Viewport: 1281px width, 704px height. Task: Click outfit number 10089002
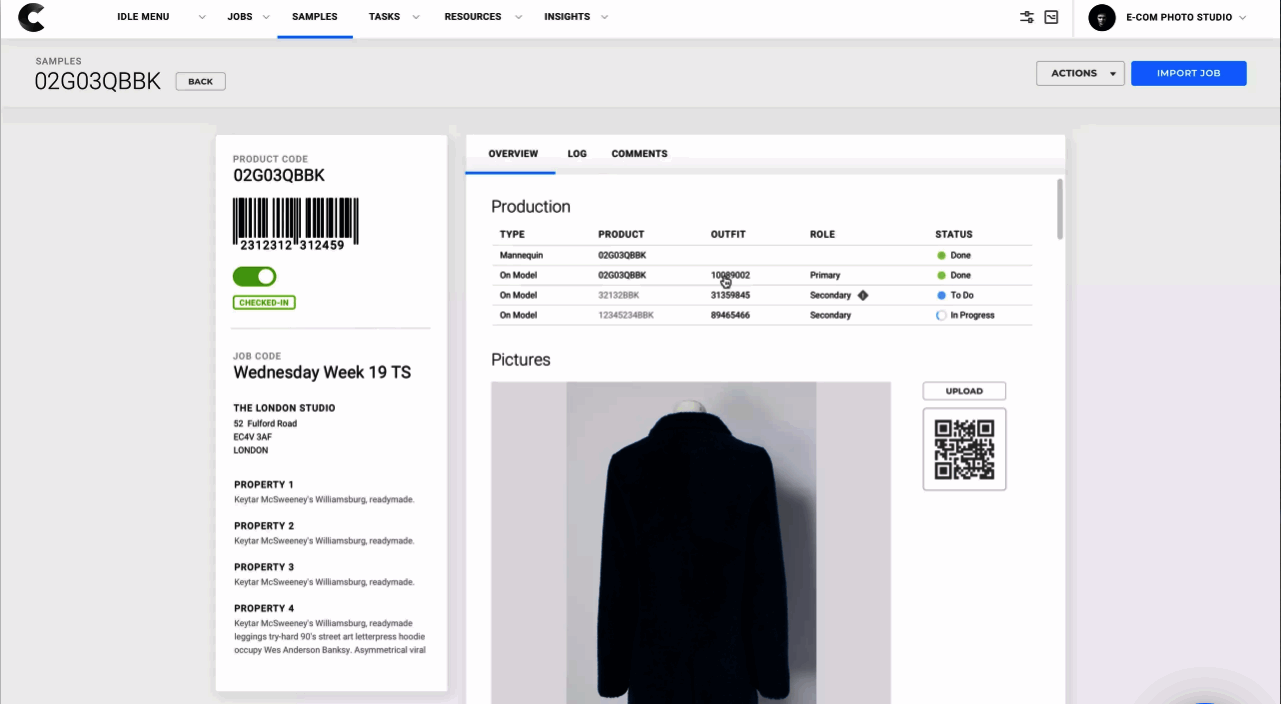(x=730, y=275)
